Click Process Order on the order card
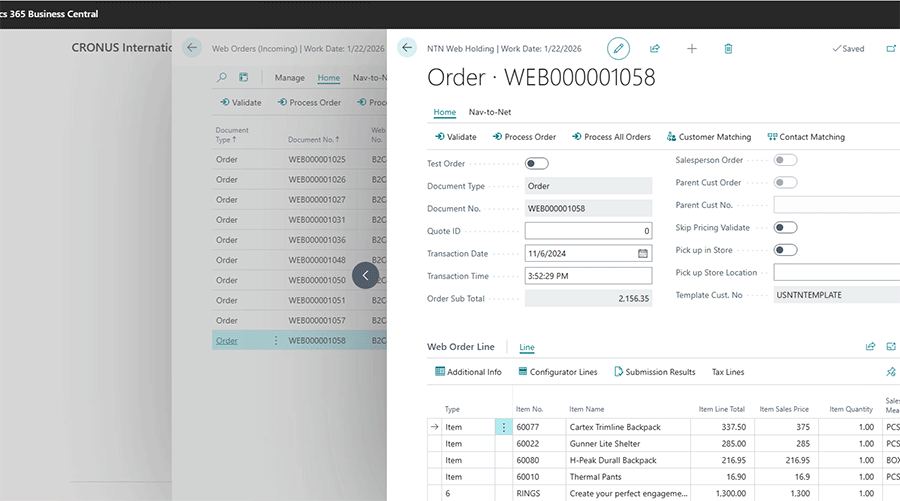 click(x=524, y=137)
